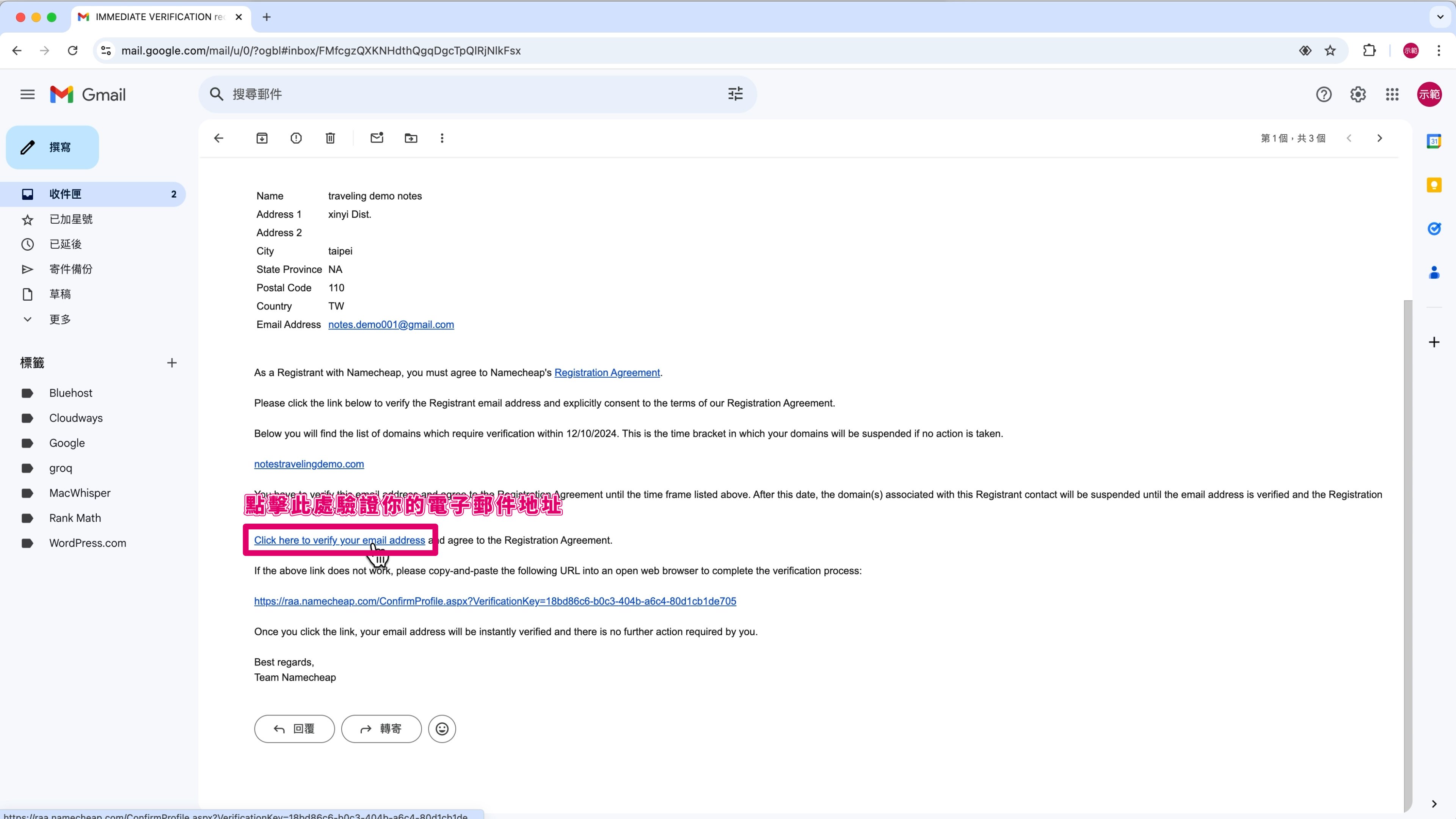
Task: Bookmark this page with the star icon
Action: click(1330, 51)
